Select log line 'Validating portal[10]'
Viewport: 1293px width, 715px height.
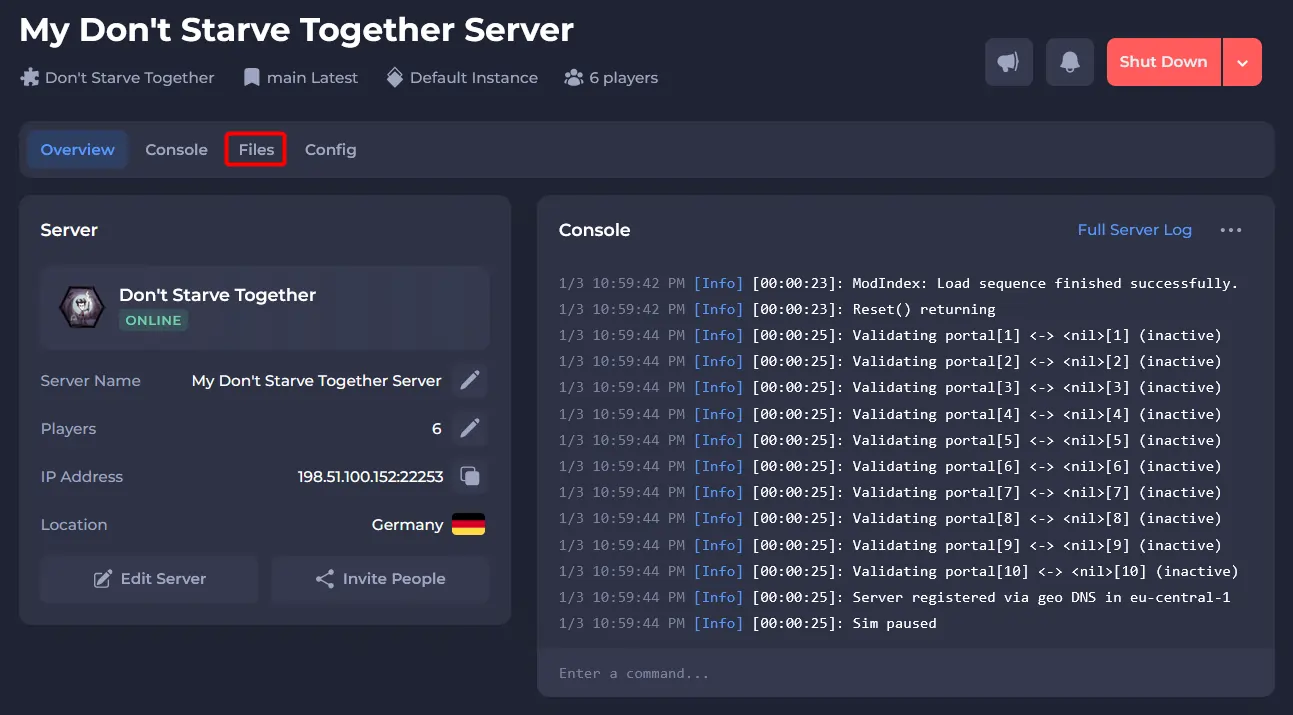(x=898, y=571)
